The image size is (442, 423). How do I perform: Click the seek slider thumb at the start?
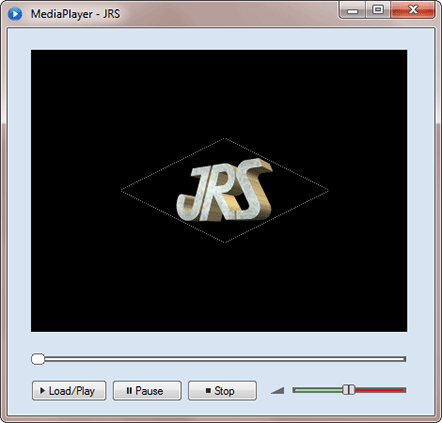coord(38,359)
